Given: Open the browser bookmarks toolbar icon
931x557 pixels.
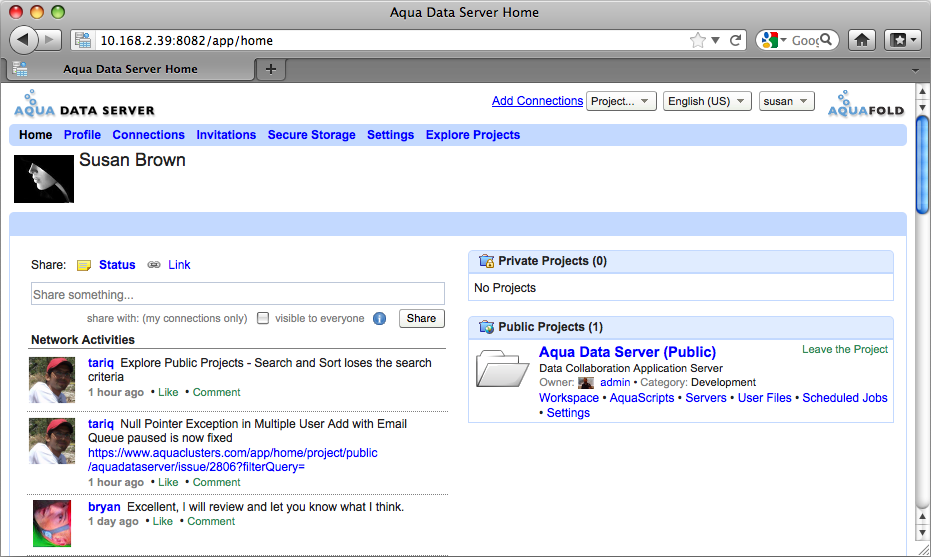Looking at the screenshot, I should pyautogui.click(x=899, y=40).
